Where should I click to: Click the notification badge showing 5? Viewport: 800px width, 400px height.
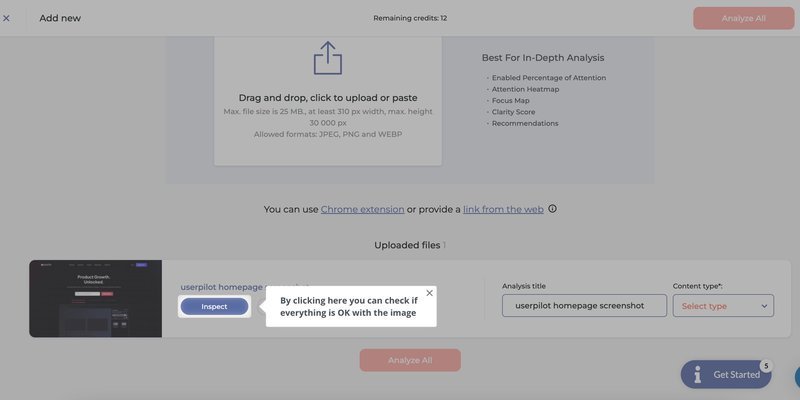tap(765, 366)
